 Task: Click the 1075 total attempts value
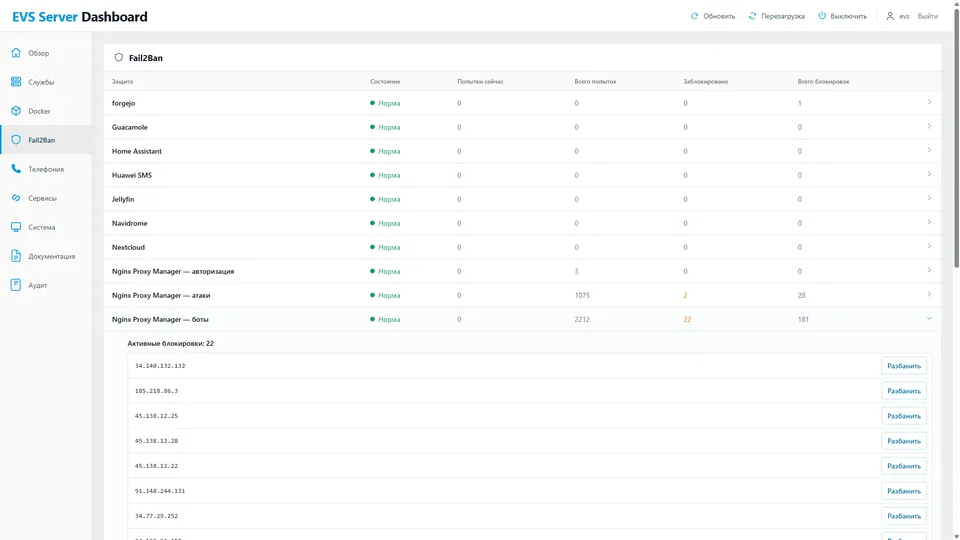tap(582, 295)
